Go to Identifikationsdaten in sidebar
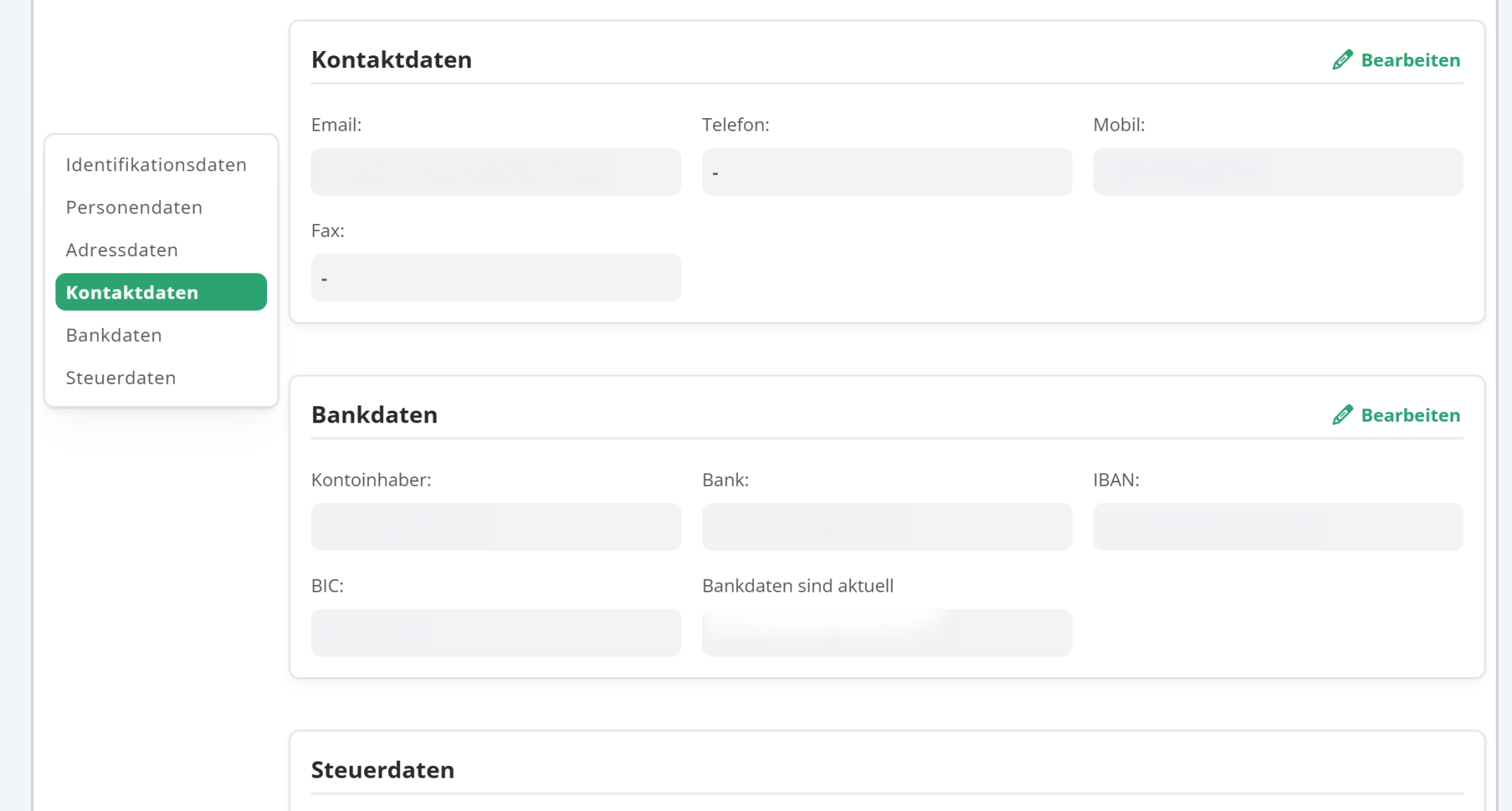 click(x=156, y=165)
